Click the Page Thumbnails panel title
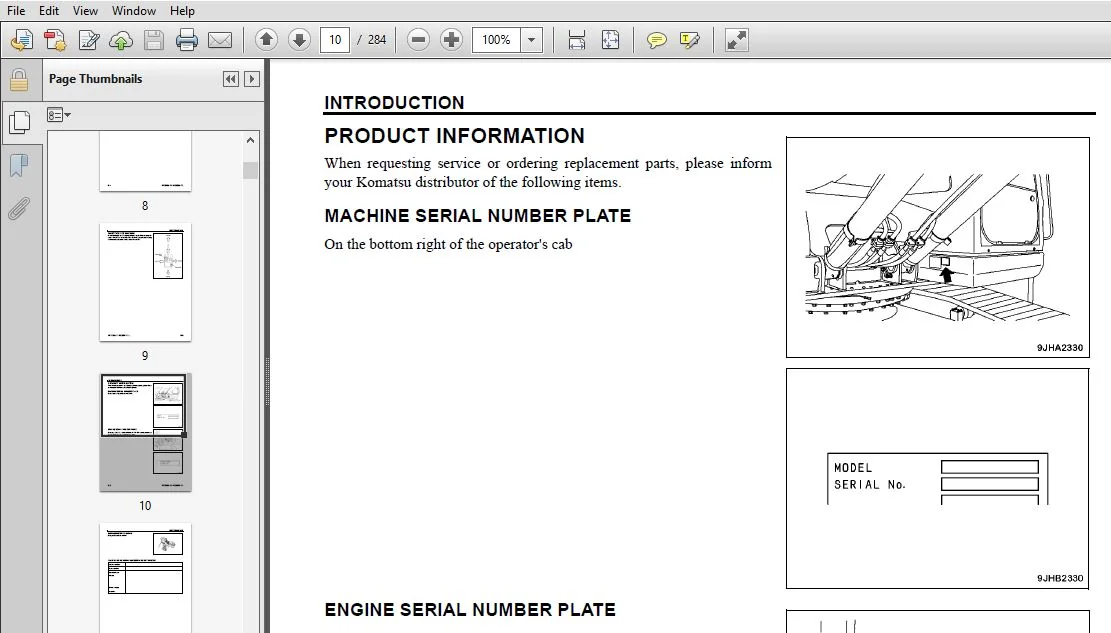Image resolution: width=1111 pixels, height=633 pixels. (x=96, y=79)
